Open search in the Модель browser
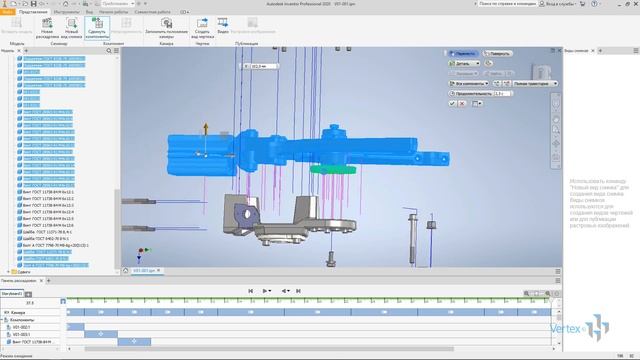Viewport: 640px width, 360px height. [x=109, y=51]
